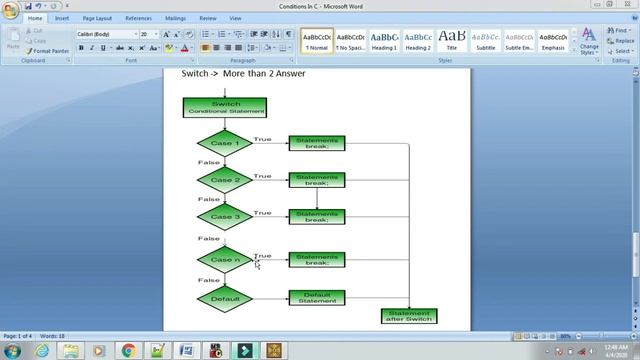Open the Mailings ribbon tab
Screen dimensions: 640x360
point(175,18)
